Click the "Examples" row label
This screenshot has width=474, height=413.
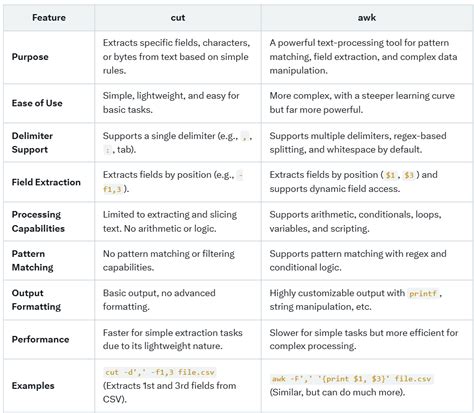[x=33, y=386]
